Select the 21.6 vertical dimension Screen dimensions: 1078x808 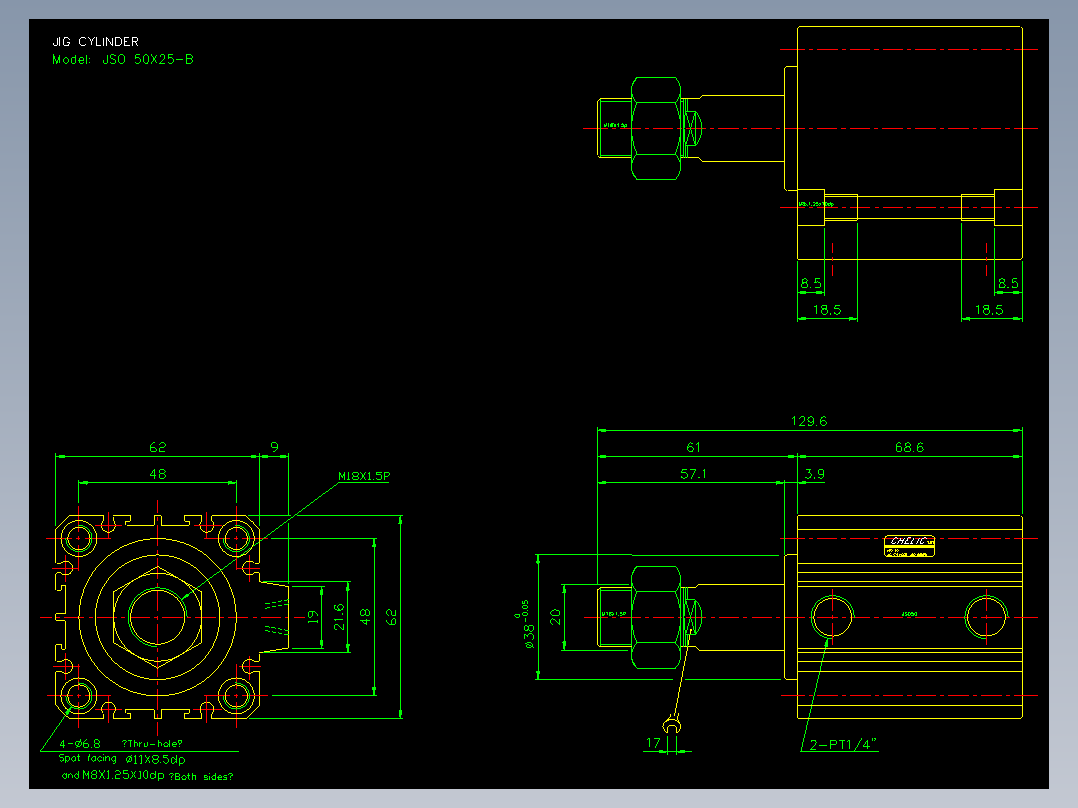coord(339,617)
